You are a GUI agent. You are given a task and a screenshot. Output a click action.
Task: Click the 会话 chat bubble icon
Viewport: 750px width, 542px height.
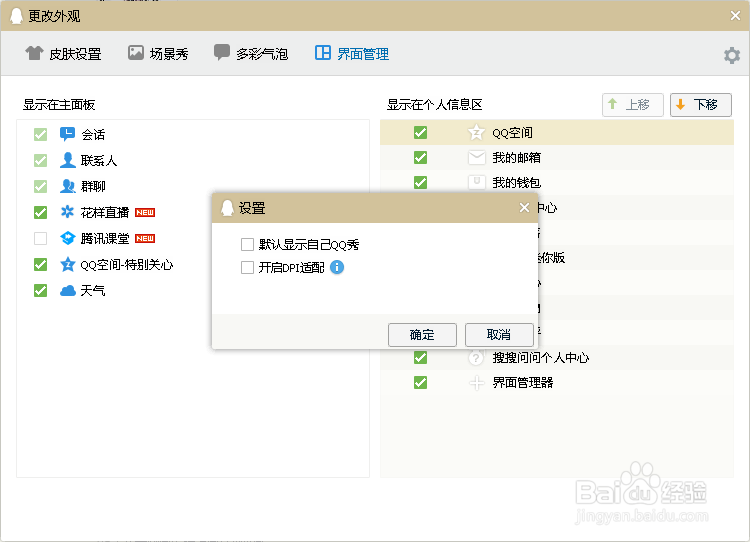coord(67,134)
